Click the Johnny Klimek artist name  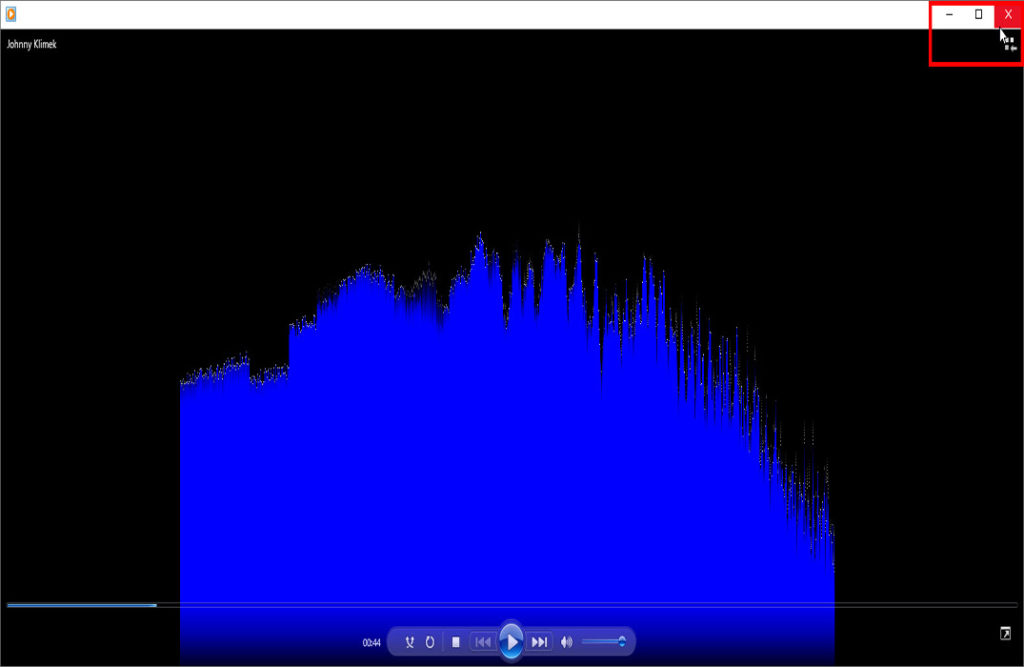(x=32, y=44)
